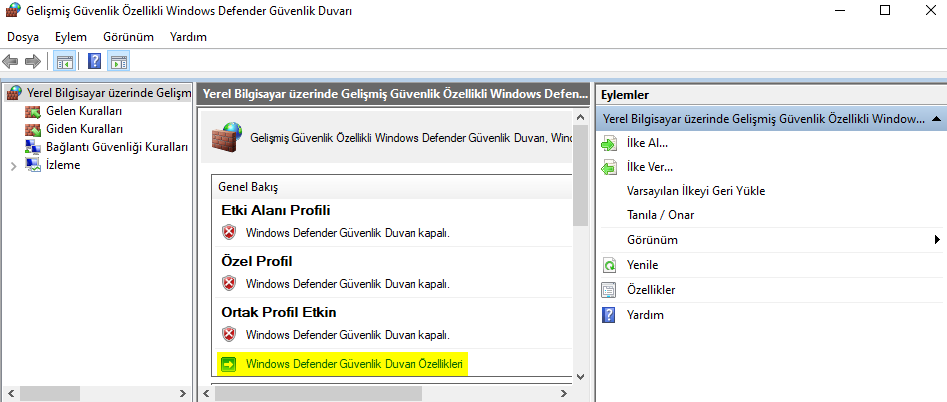This screenshot has width=947, height=402.
Task: Click the Özel Profil heading
Action: pyautogui.click(x=257, y=261)
